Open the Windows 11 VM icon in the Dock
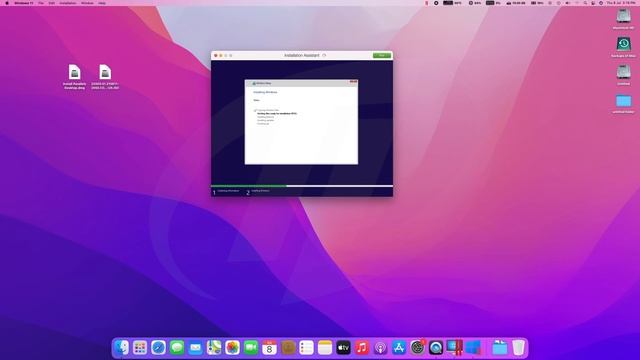640x360 pixels. click(473, 348)
